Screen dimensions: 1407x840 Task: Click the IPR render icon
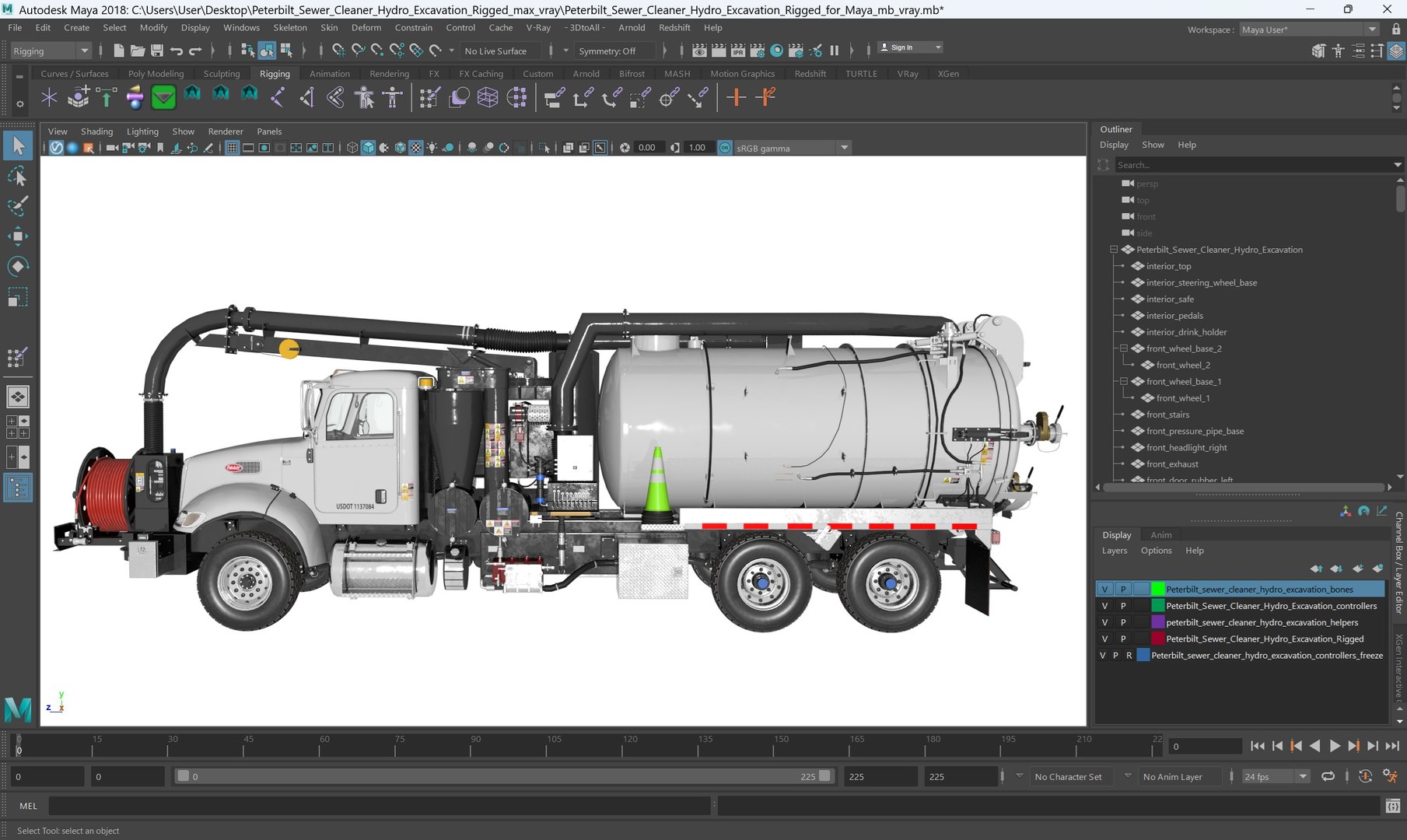(x=737, y=51)
